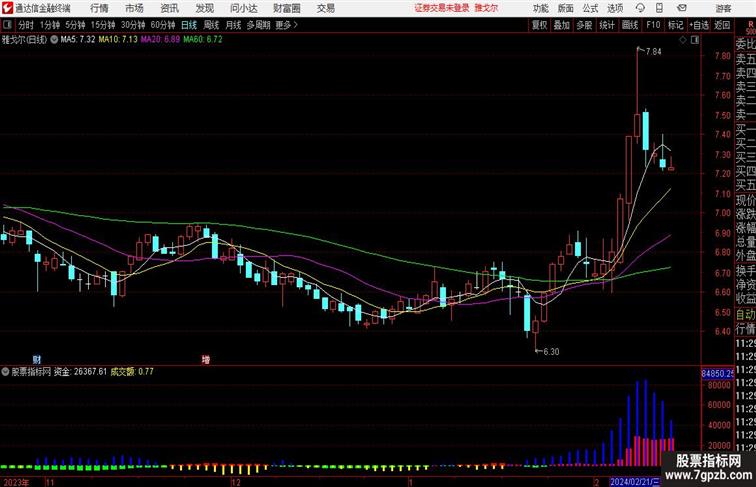Click the red 雅戈尔 stock name in header
756x487 pixels.
486,8
